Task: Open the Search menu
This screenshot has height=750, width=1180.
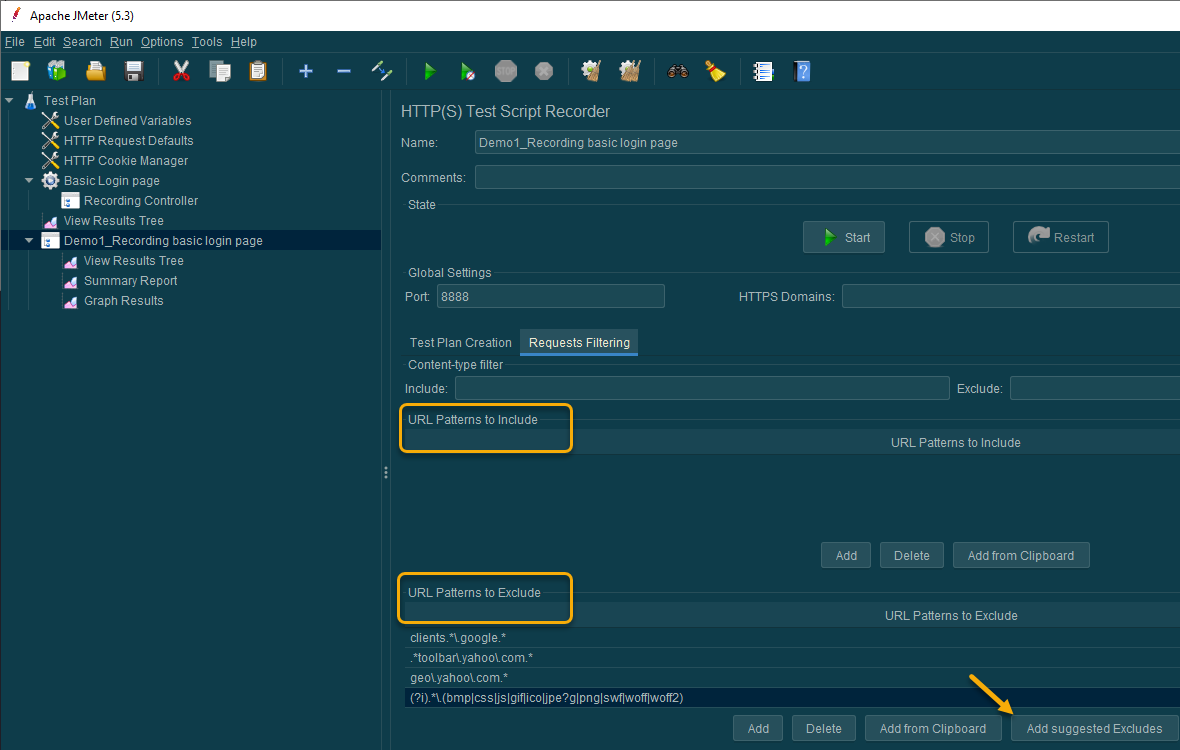Action: click(82, 42)
